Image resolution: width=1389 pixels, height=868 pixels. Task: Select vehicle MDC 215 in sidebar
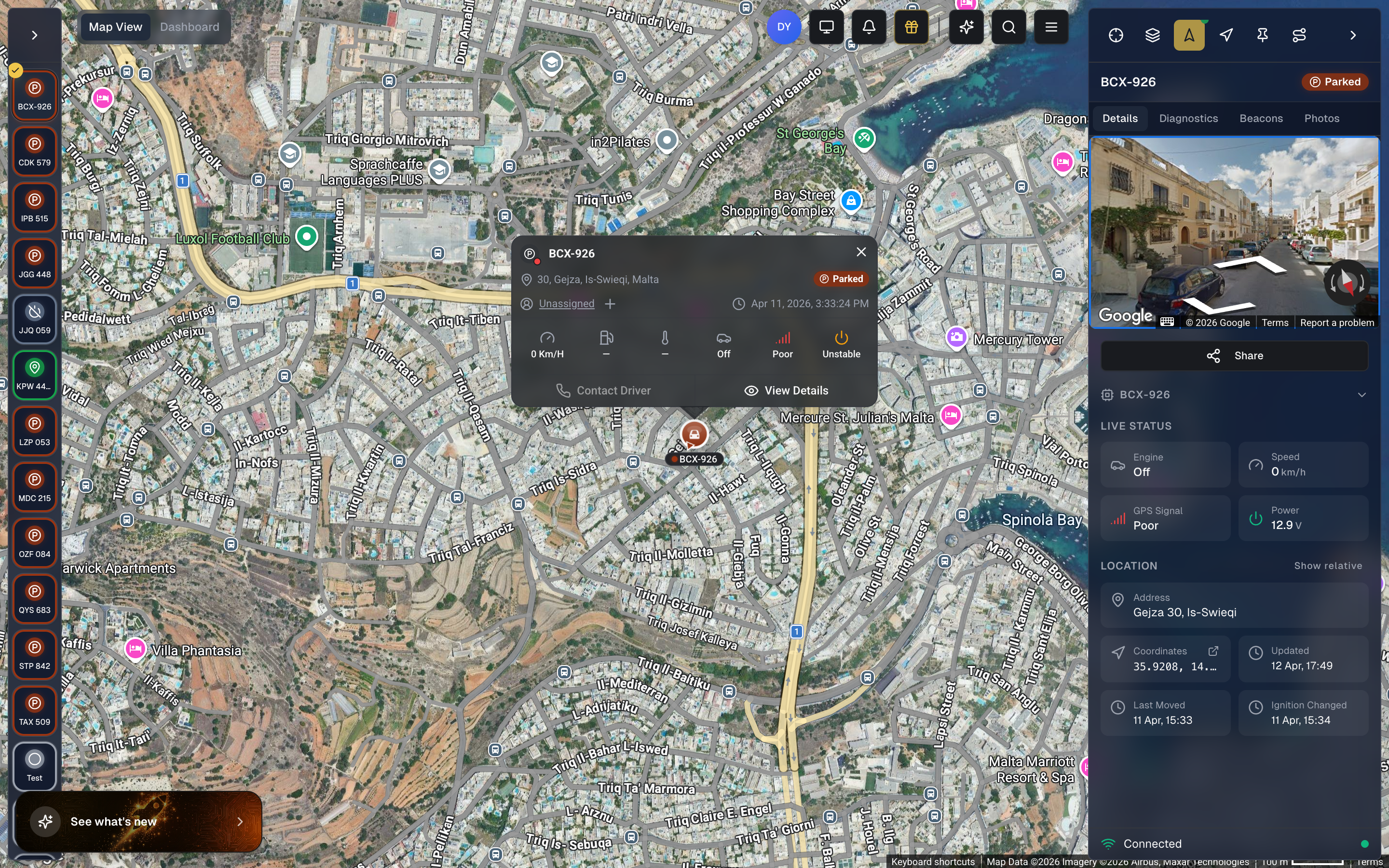[x=34, y=487]
